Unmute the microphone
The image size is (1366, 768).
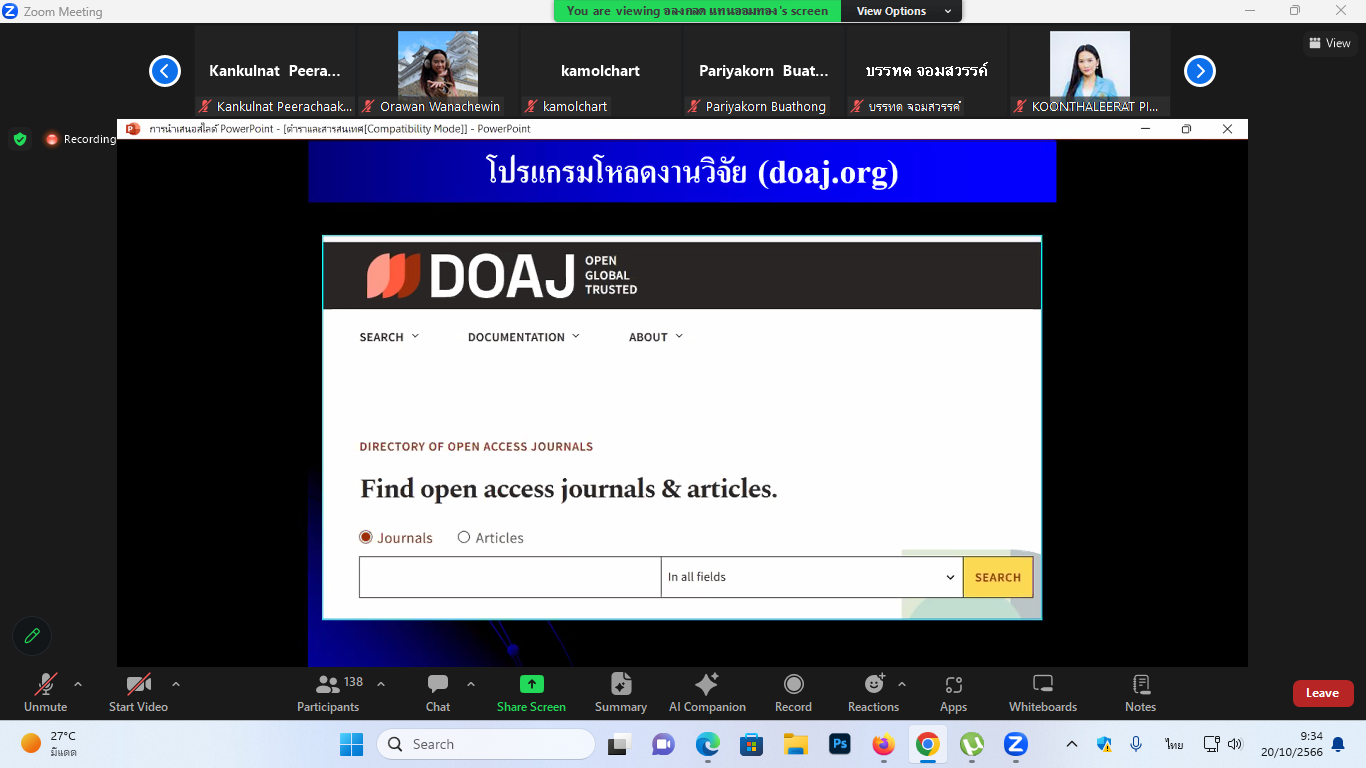click(45, 685)
